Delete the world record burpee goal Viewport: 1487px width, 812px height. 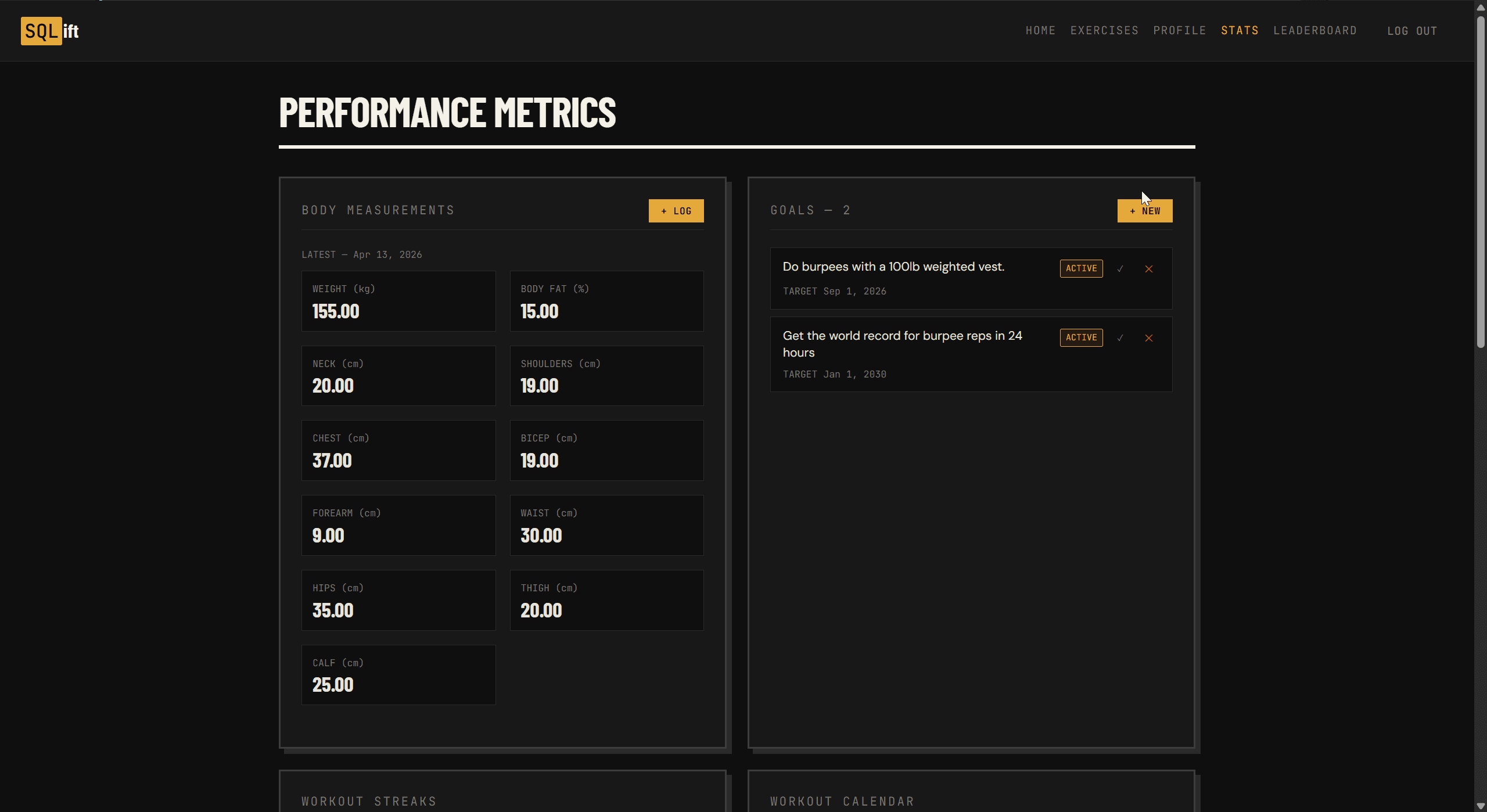(1148, 337)
